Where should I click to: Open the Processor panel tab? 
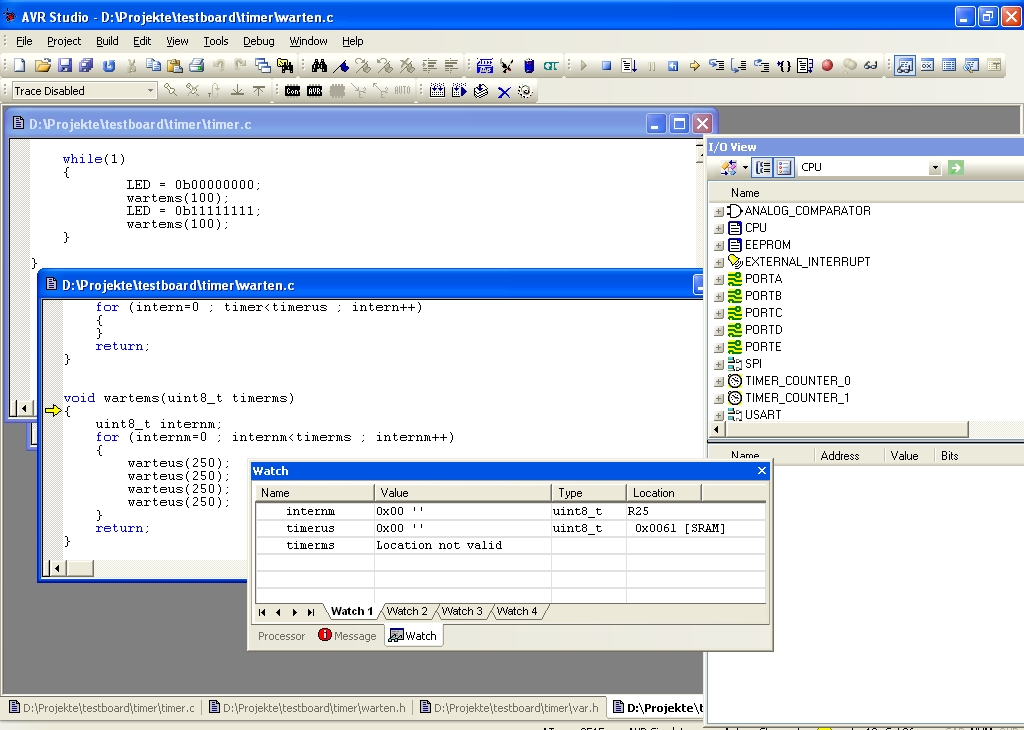281,636
